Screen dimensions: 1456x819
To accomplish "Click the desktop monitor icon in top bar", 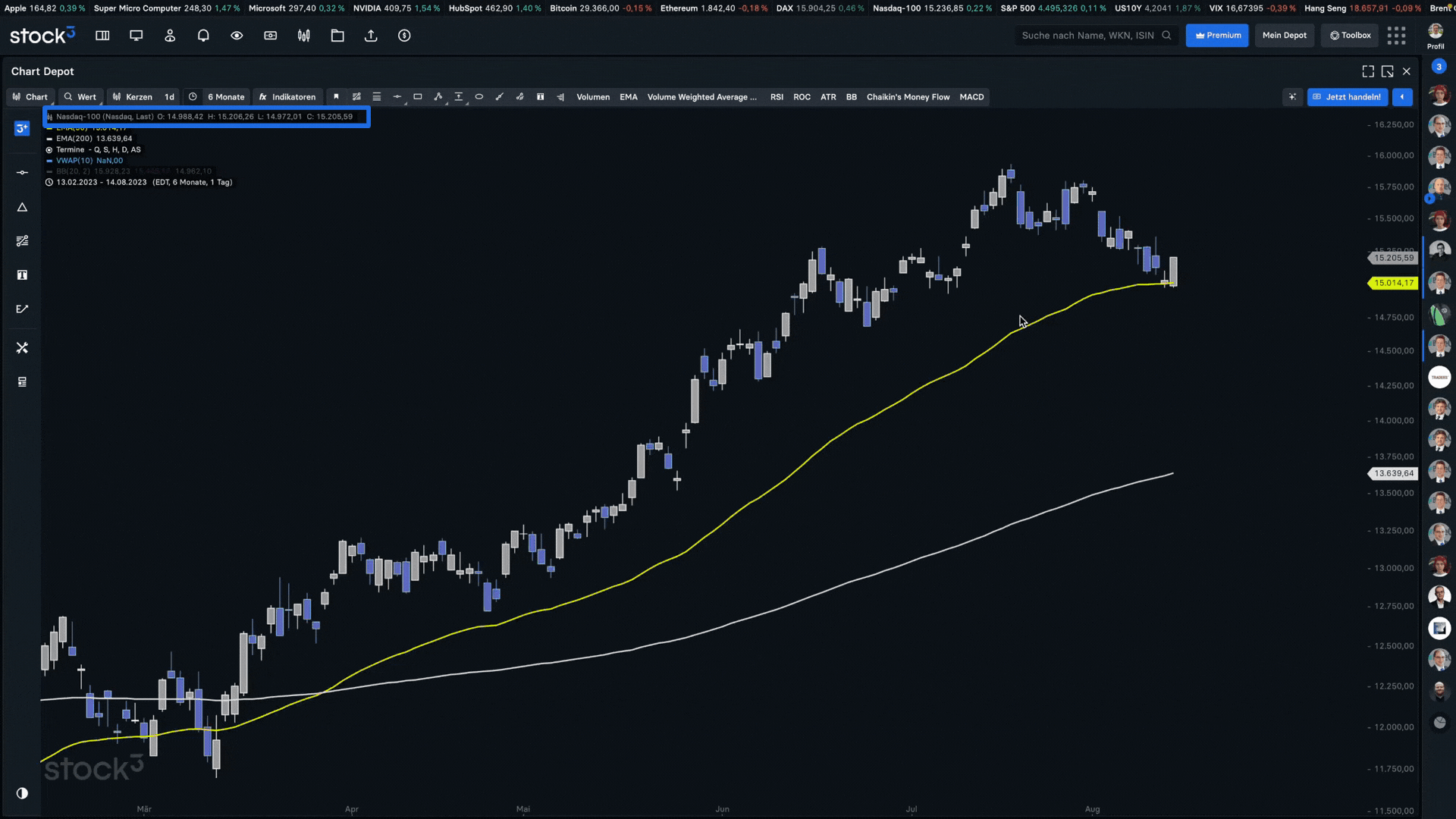I will (x=136, y=36).
